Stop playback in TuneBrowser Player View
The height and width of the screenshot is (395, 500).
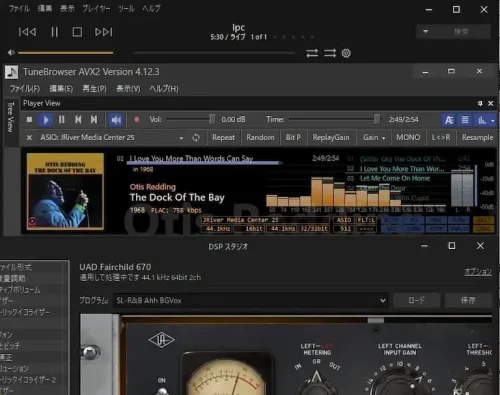(x=29, y=120)
